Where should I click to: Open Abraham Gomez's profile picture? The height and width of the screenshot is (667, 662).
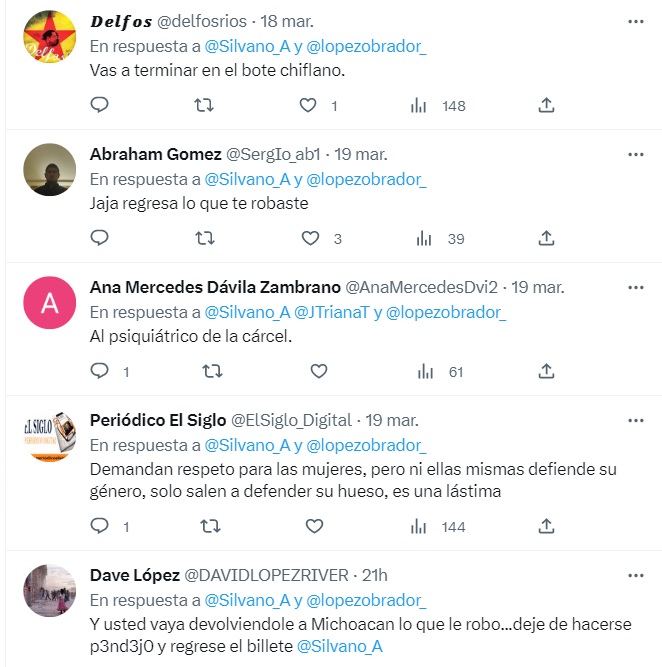click(49, 170)
